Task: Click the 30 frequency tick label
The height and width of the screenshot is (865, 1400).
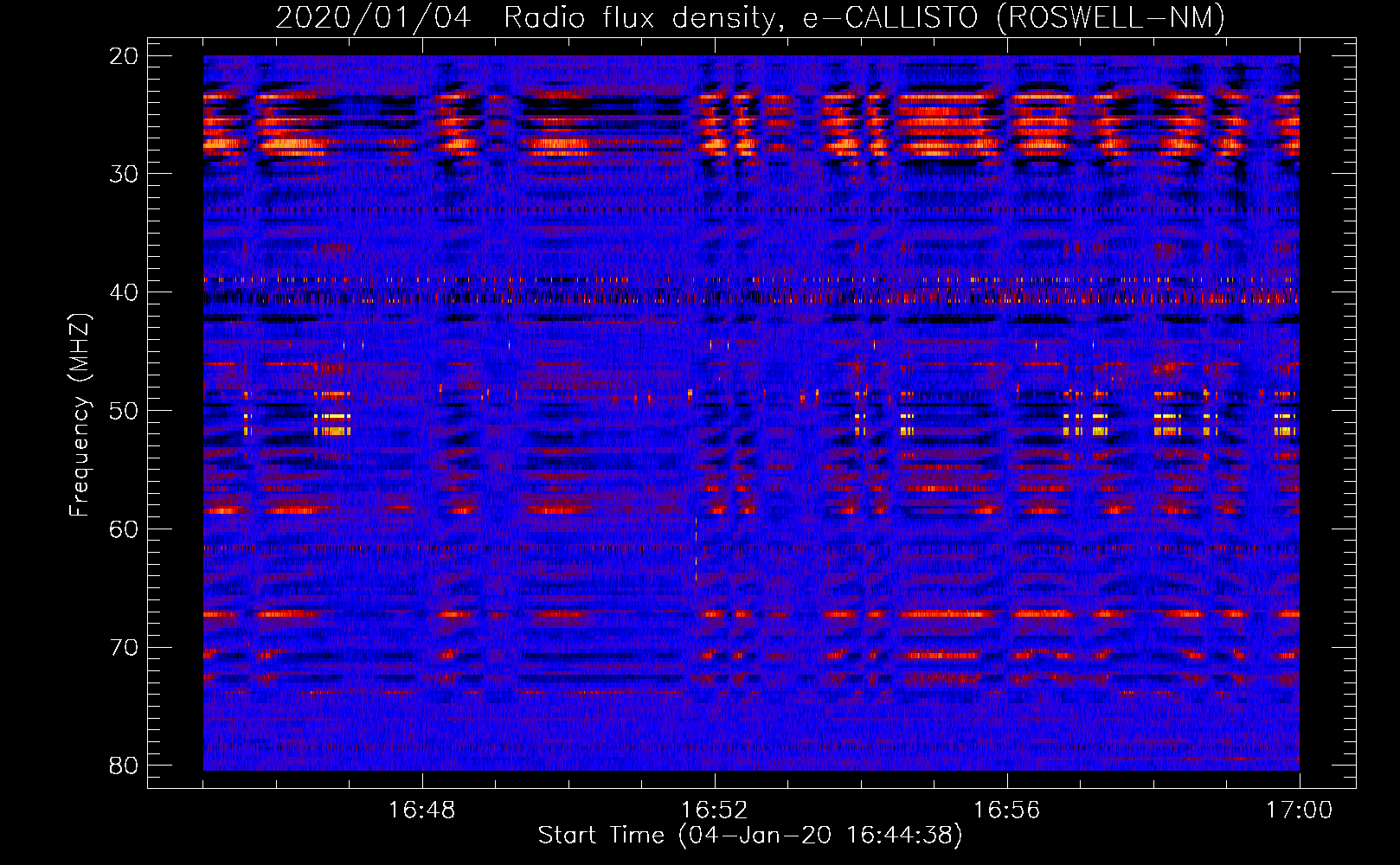Action: tap(123, 174)
